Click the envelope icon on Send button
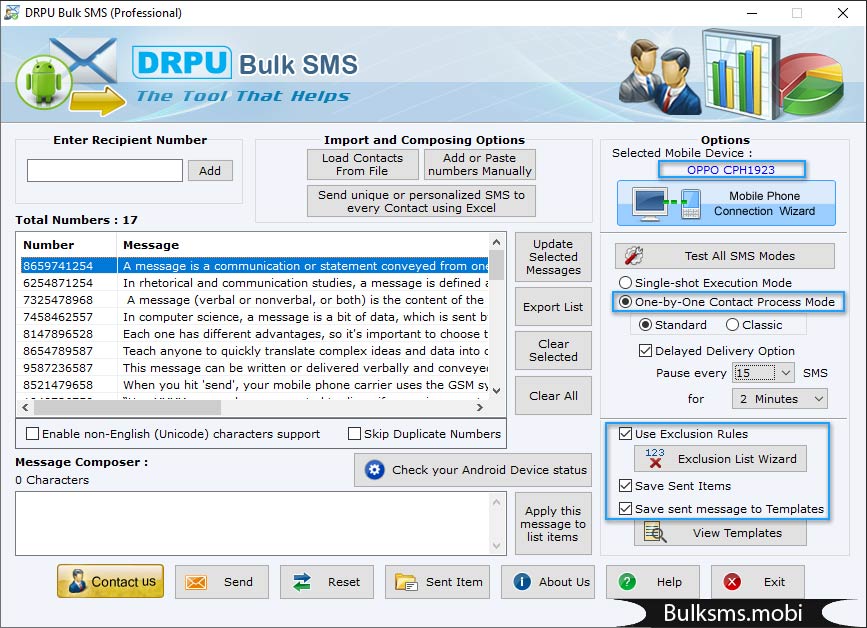The width and height of the screenshot is (867, 628). (x=196, y=582)
